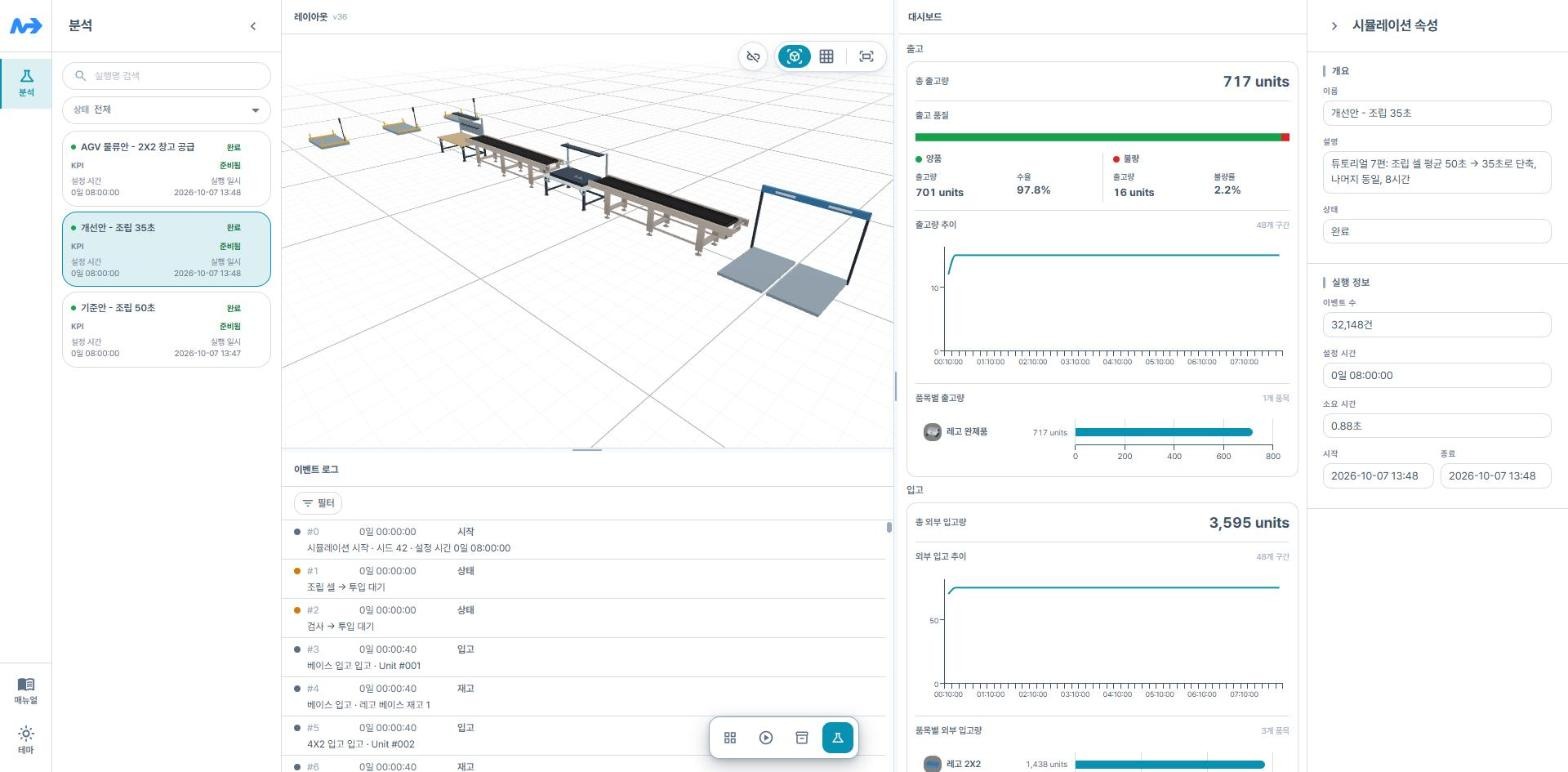
Task: Select the flask analysis icon in bottom toolbar
Action: pyautogui.click(x=837, y=738)
